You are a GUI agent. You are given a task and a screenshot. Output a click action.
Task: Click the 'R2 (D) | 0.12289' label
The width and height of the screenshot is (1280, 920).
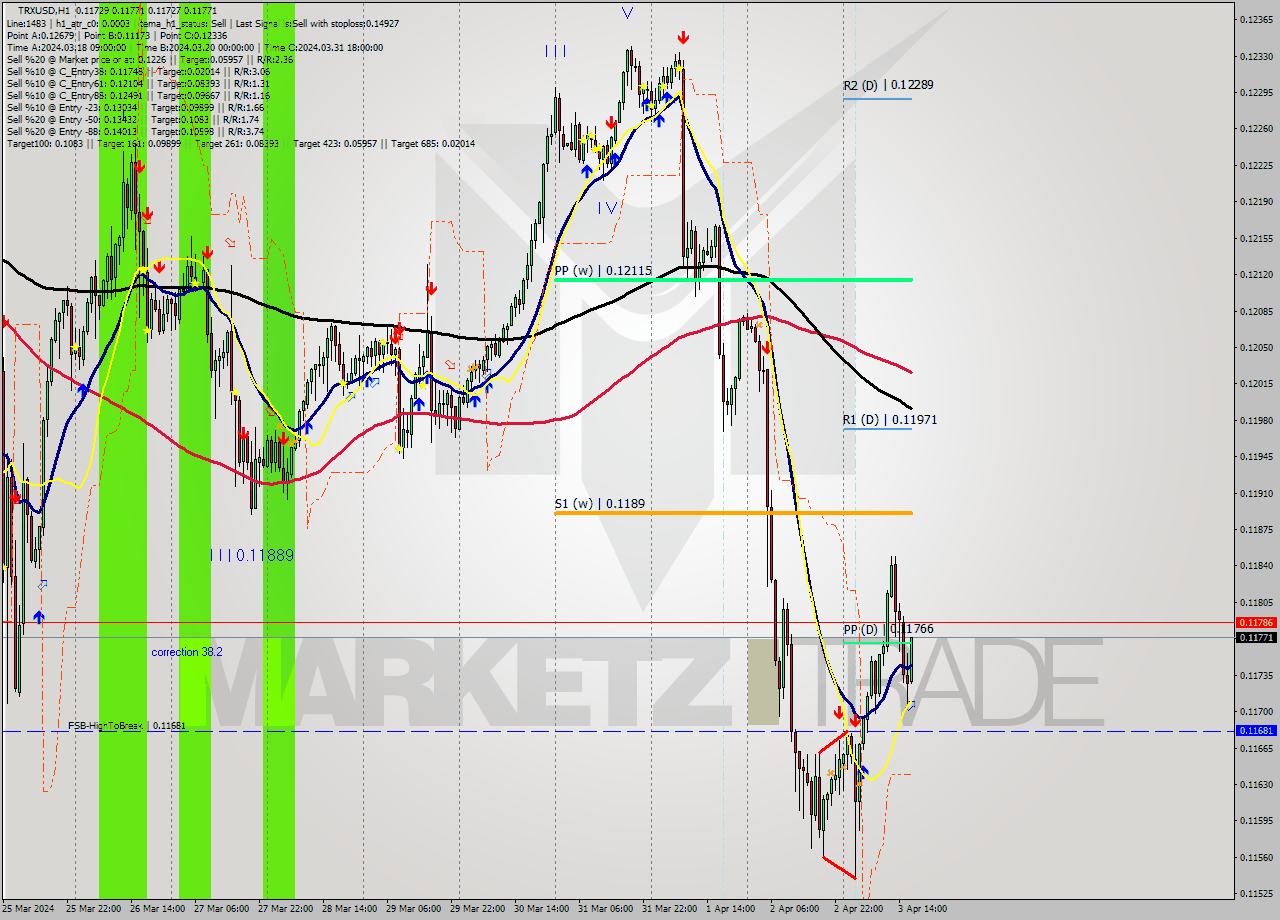point(888,85)
